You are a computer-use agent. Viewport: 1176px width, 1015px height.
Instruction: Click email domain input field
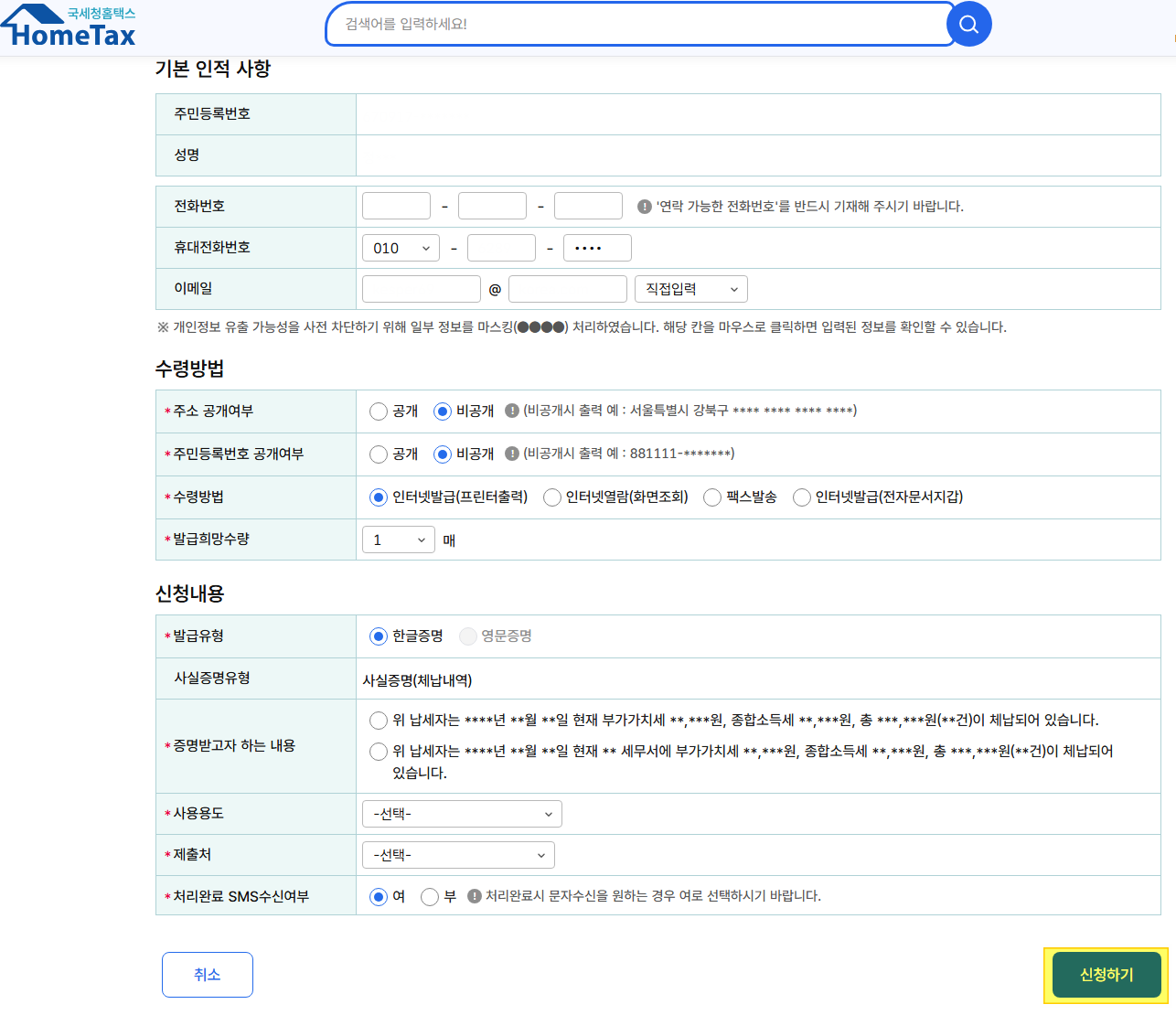(x=568, y=289)
